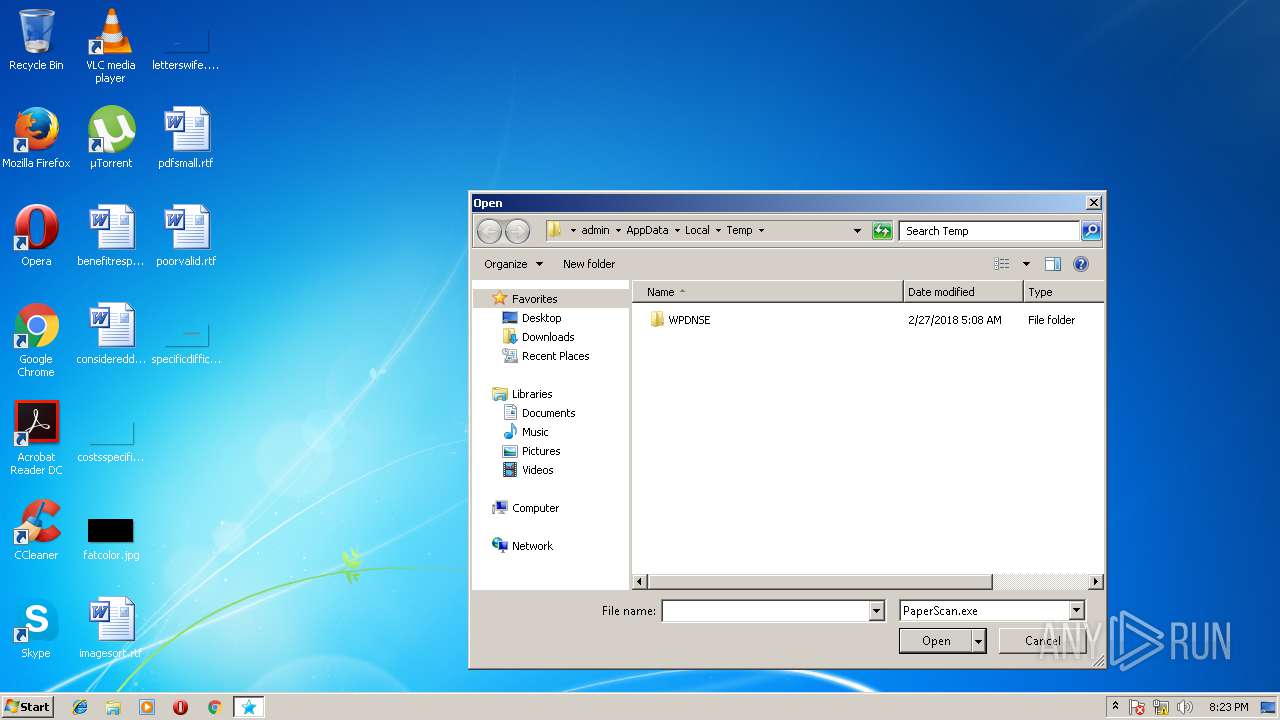Open Pictures library

pyautogui.click(x=541, y=451)
